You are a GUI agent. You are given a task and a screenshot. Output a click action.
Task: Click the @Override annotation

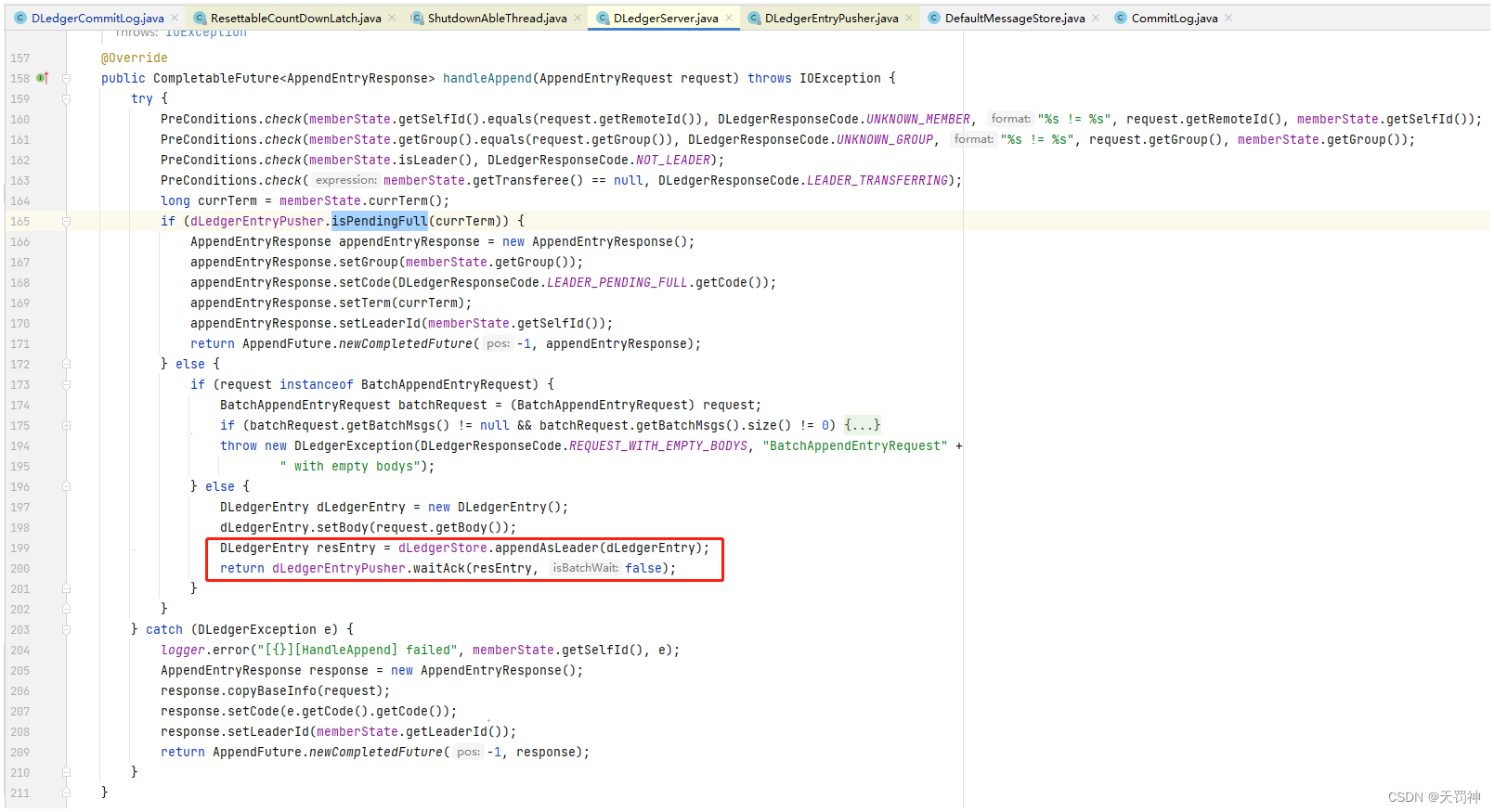pos(135,58)
